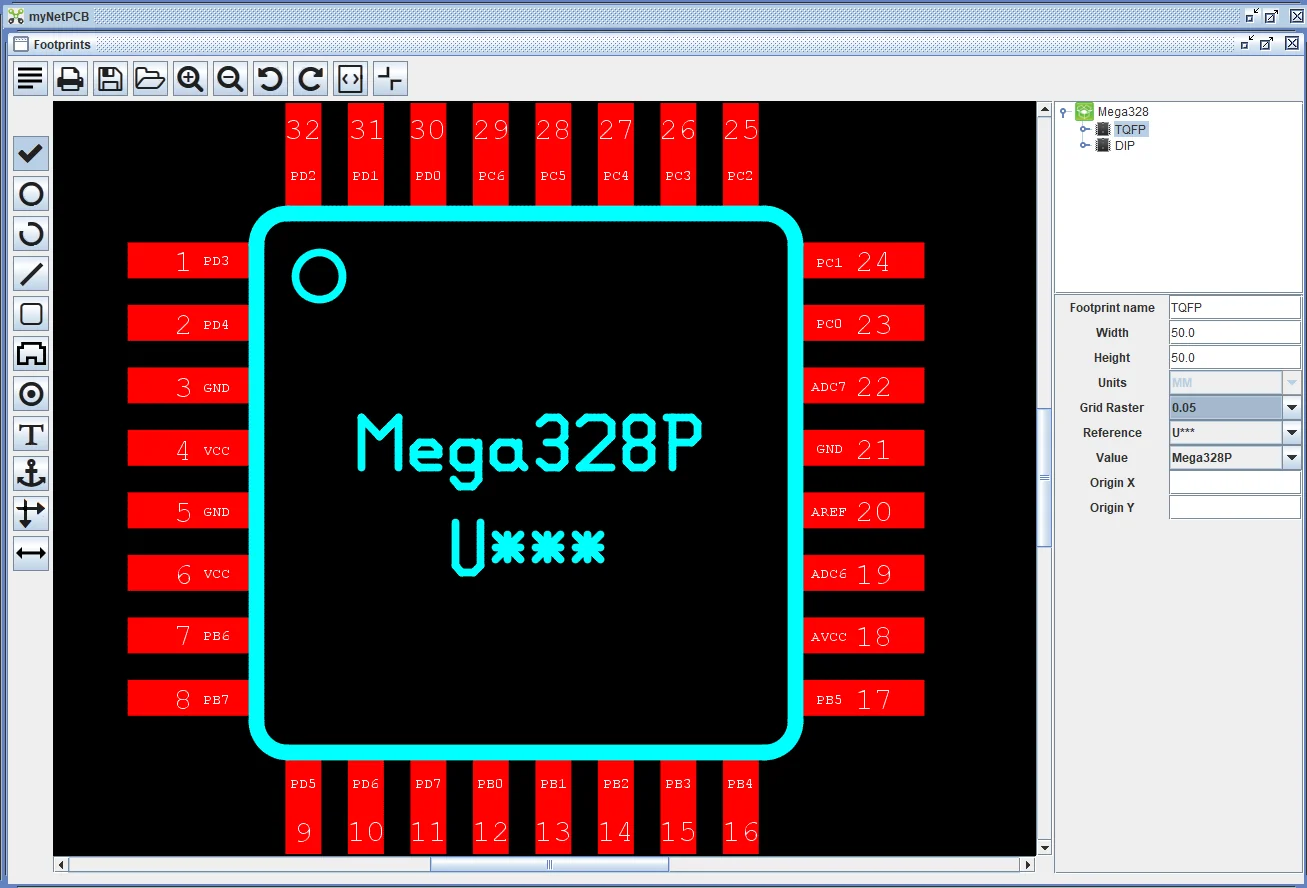This screenshot has width=1307, height=888.
Task: Select the Anchor tool
Action: [30, 473]
